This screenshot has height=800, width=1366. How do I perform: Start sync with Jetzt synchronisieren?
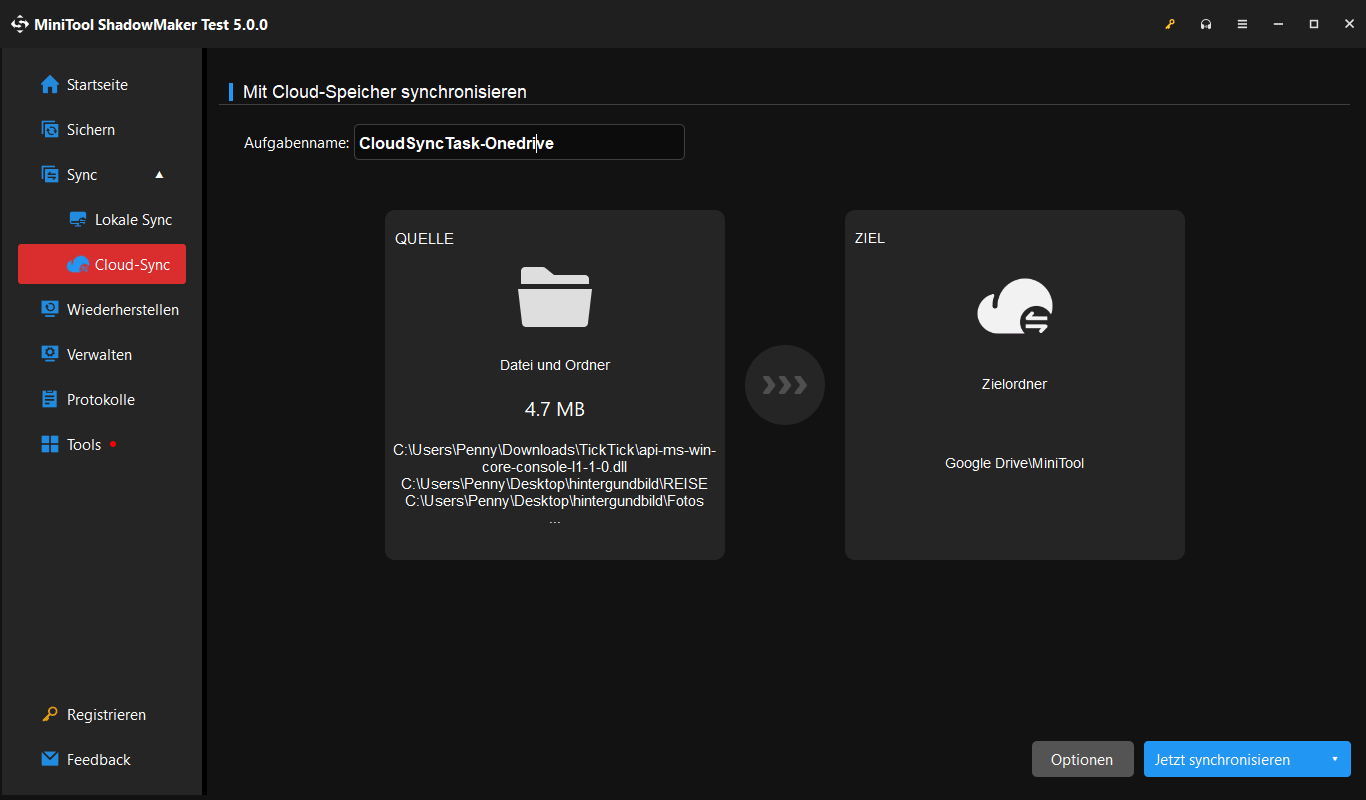pyautogui.click(x=1222, y=760)
